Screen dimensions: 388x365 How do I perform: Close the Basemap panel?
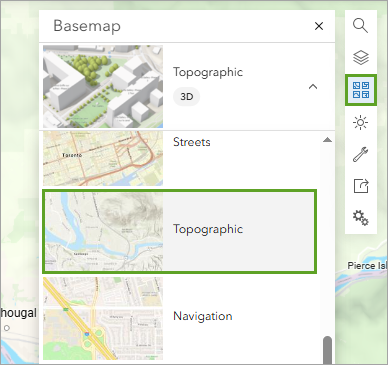click(319, 26)
